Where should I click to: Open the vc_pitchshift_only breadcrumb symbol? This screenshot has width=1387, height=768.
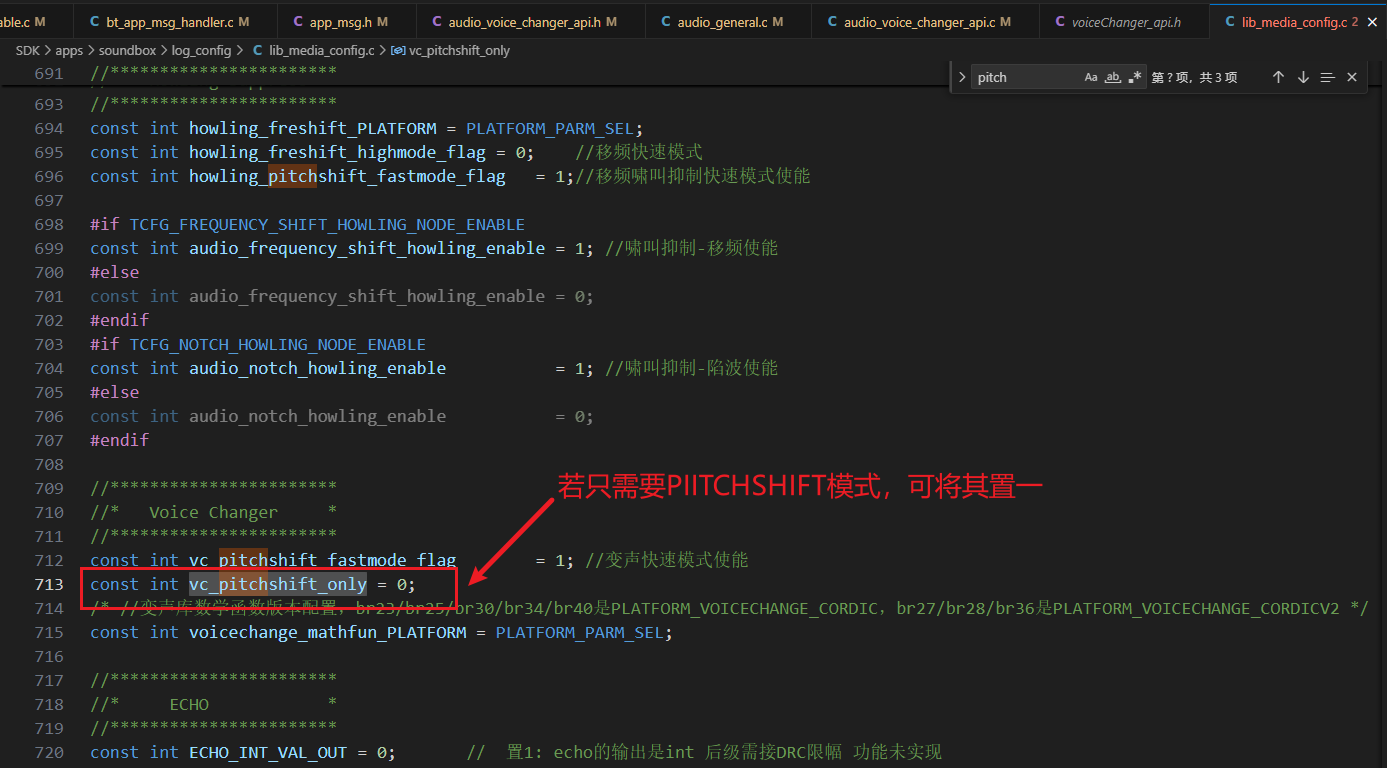click(451, 50)
